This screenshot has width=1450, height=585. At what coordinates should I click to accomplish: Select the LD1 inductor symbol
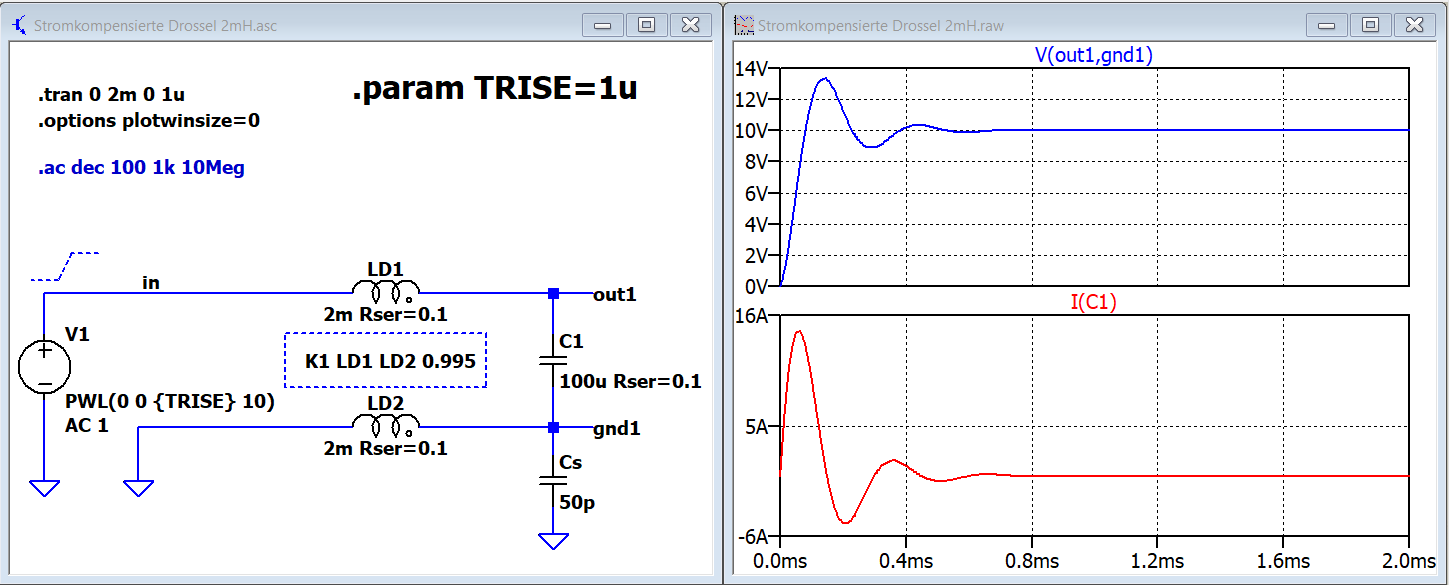pyautogui.click(x=385, y=292)
